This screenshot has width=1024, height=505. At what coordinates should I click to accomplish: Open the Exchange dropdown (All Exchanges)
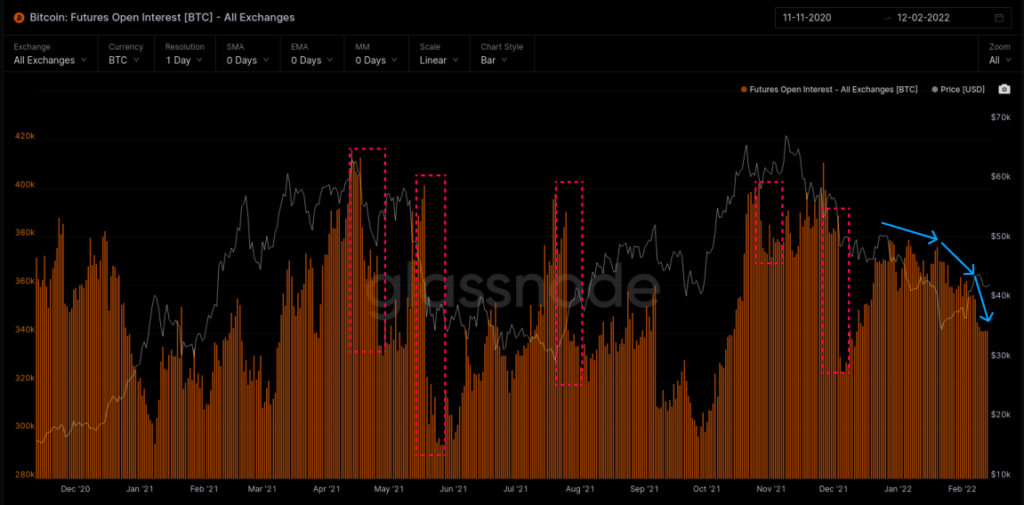pyautogui.click(x=50, y=60)
